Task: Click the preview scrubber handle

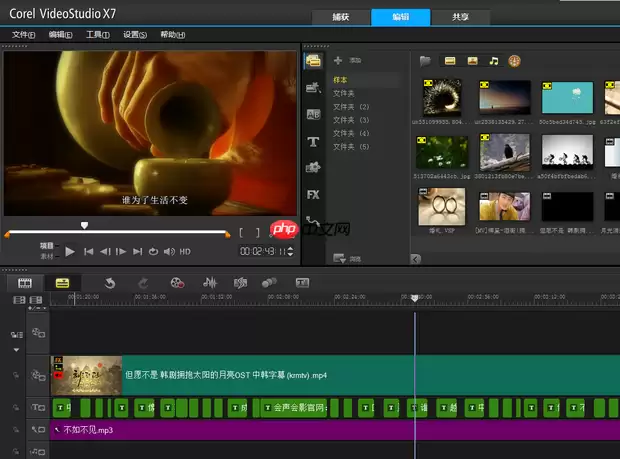Action: [84, 226]
